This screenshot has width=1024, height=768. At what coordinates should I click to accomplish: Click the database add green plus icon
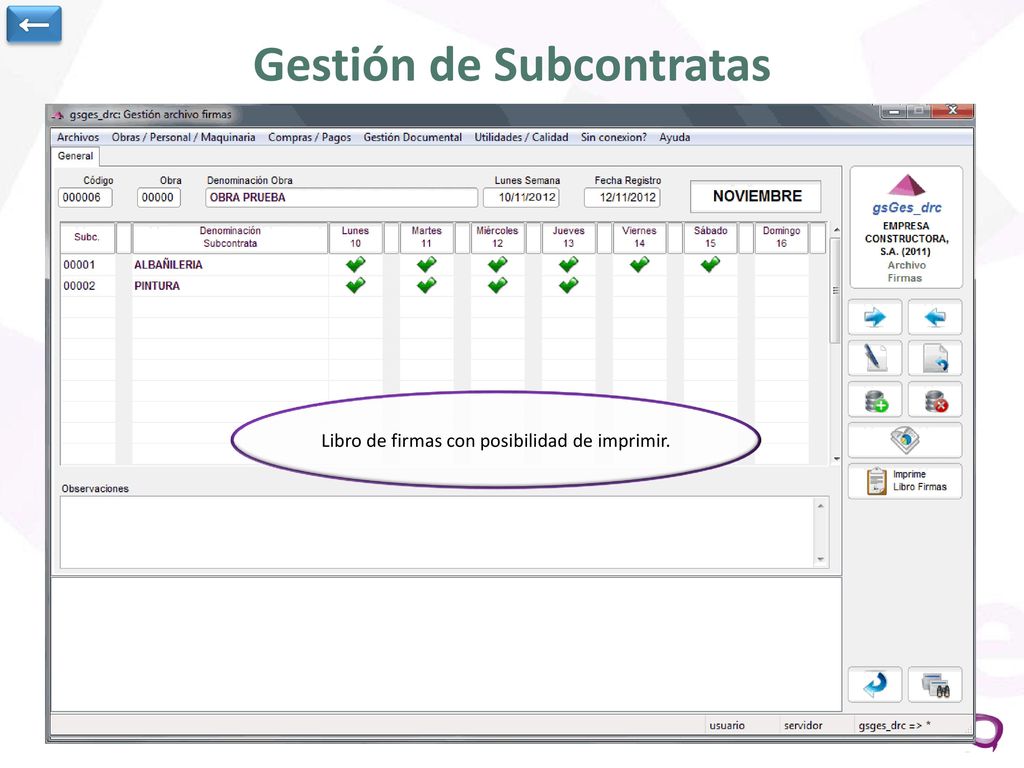pos(874,400)
